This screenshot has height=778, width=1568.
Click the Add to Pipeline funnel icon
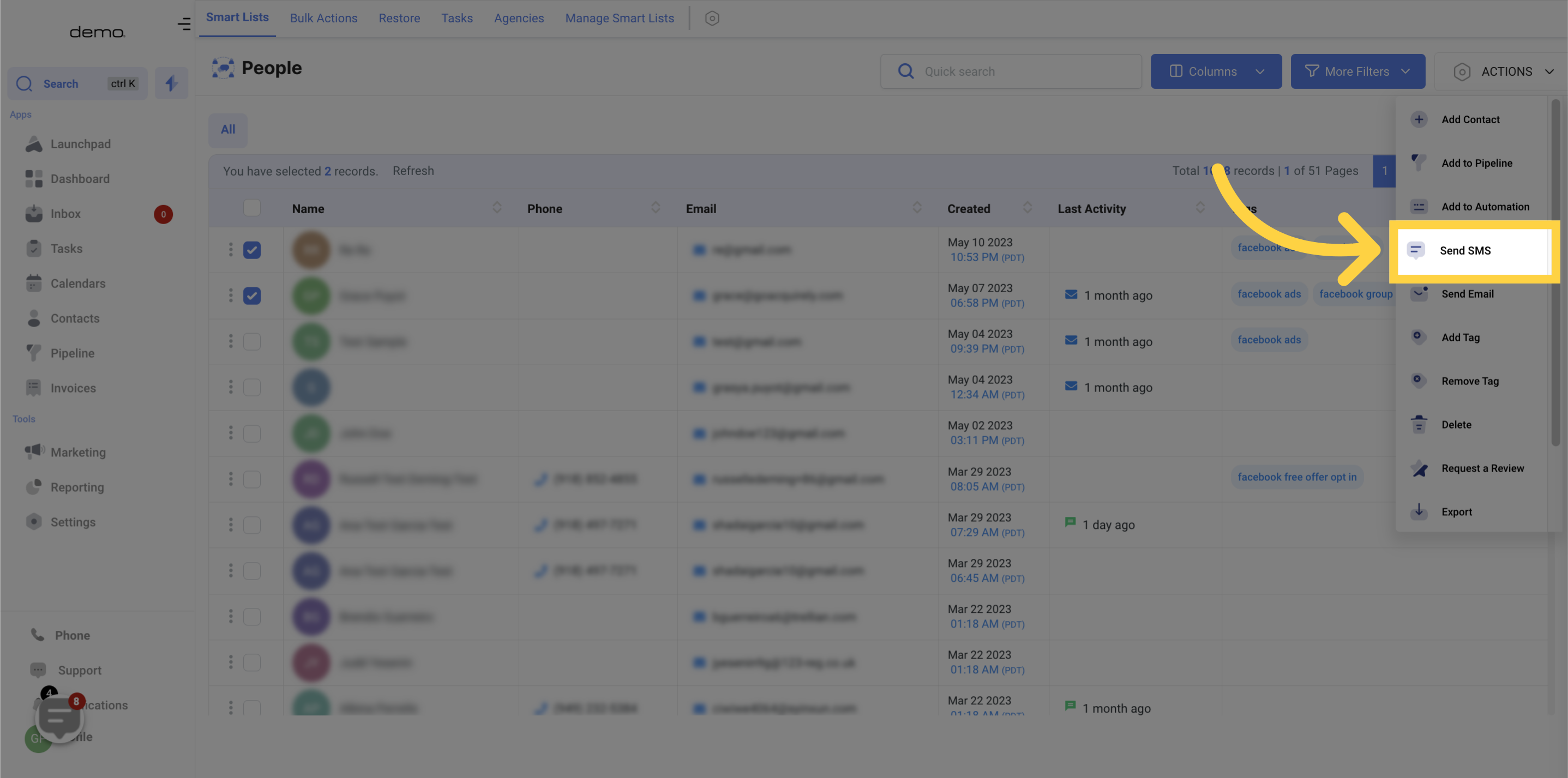click(x=1419, y=162)
